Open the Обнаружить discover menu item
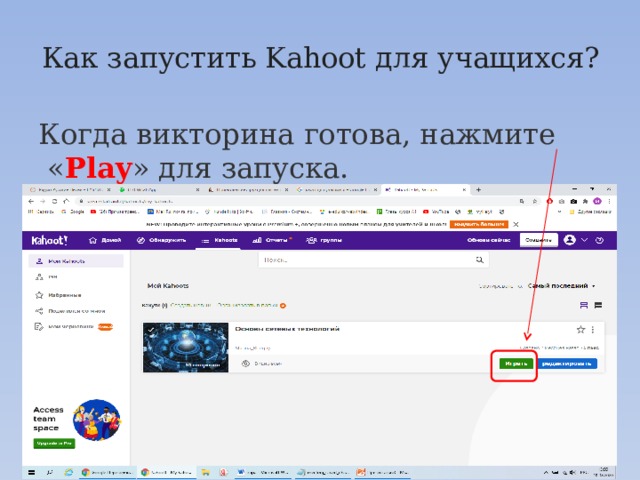The height and width of the screenshot is (480, 640). pyautogui.click(x=161, y=240)
